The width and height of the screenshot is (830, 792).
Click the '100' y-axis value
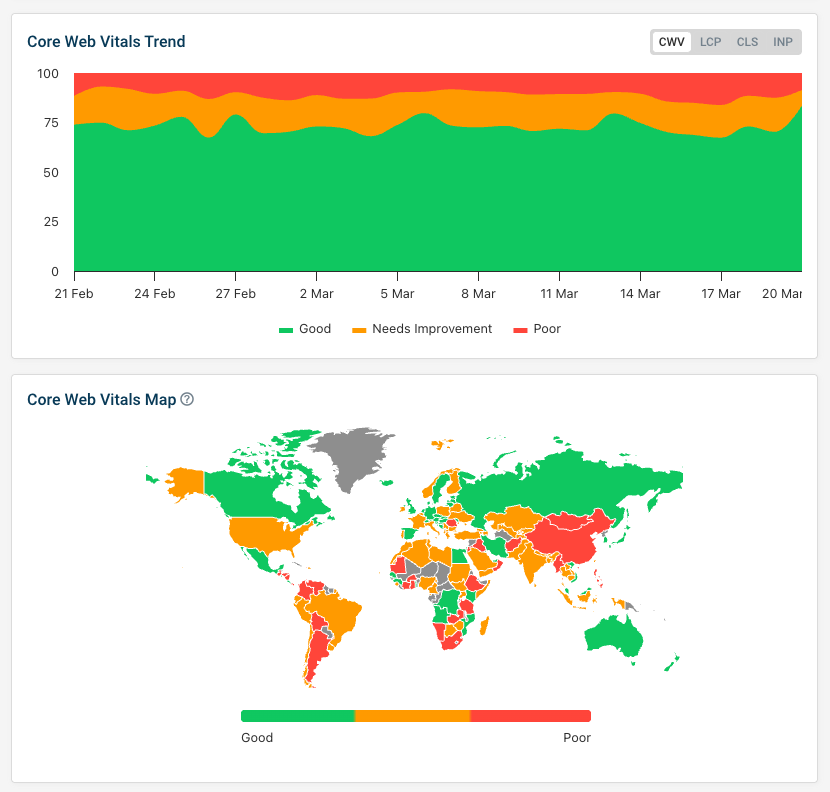tap(48, 74)
